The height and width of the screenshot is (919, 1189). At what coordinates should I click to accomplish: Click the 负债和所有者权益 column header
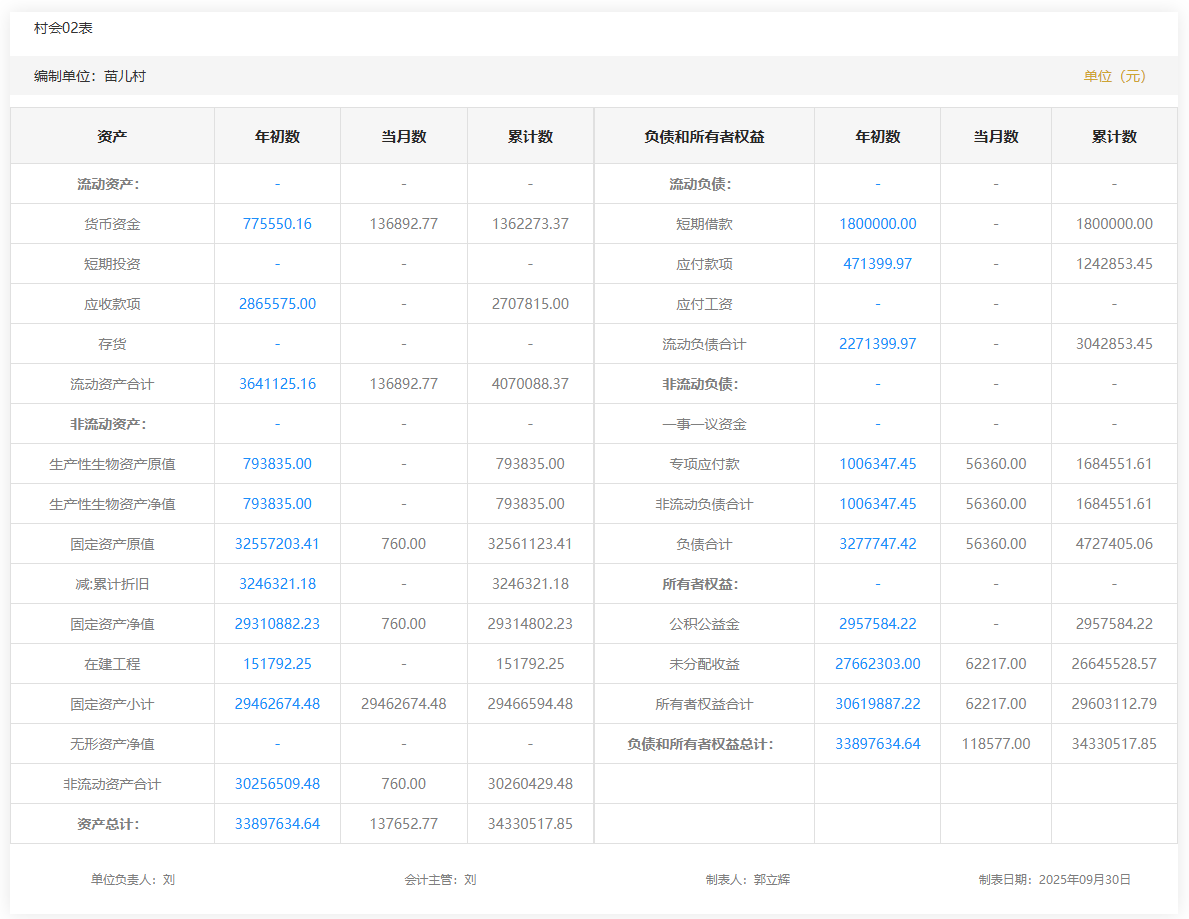[x=704, y=137]
